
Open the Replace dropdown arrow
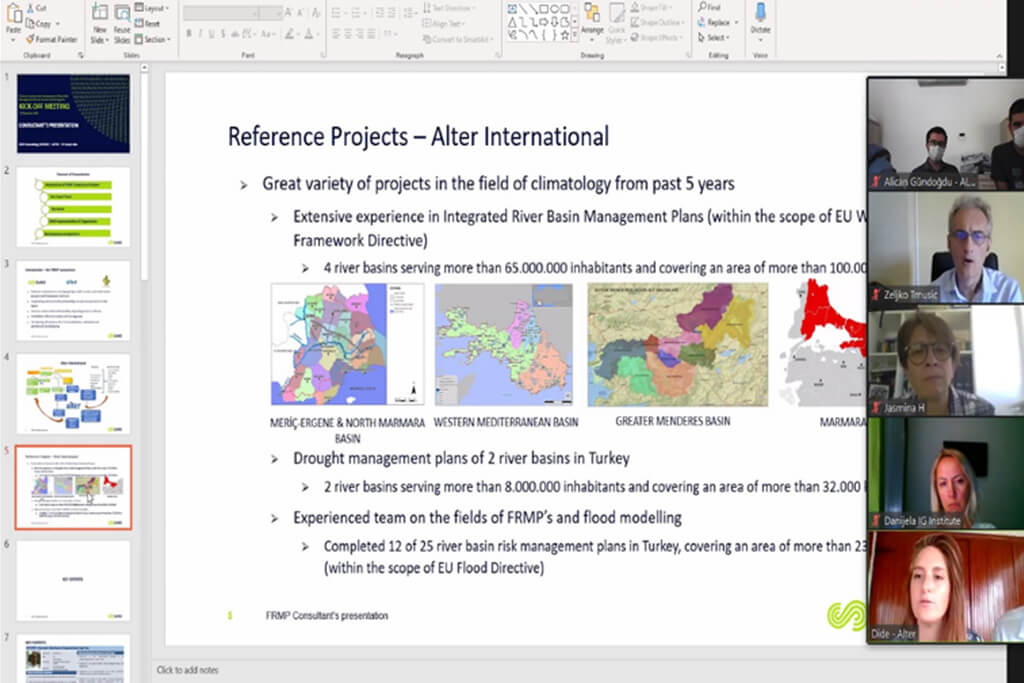(735, 22)
